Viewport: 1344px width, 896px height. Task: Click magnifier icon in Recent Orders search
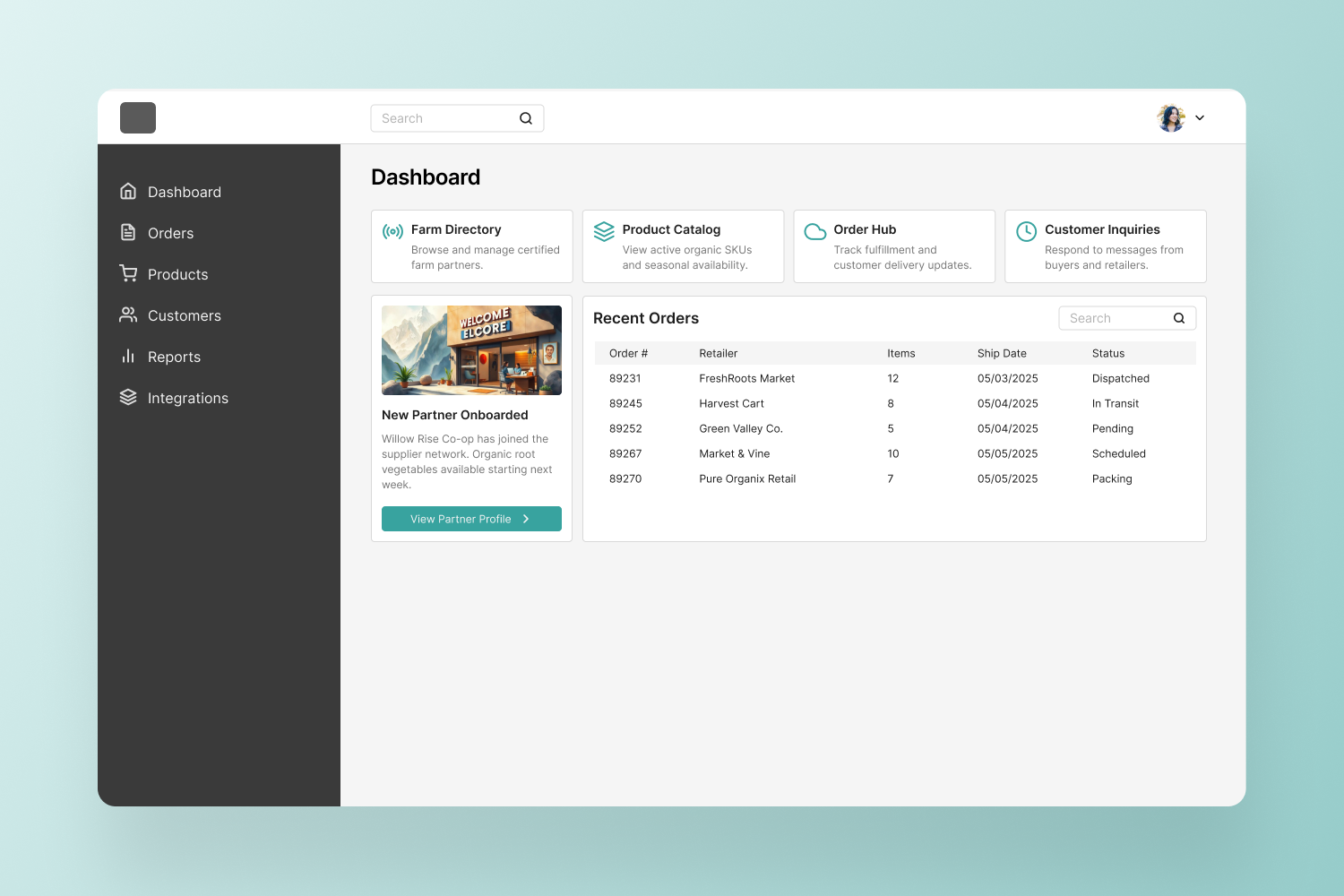[1179, 318]
